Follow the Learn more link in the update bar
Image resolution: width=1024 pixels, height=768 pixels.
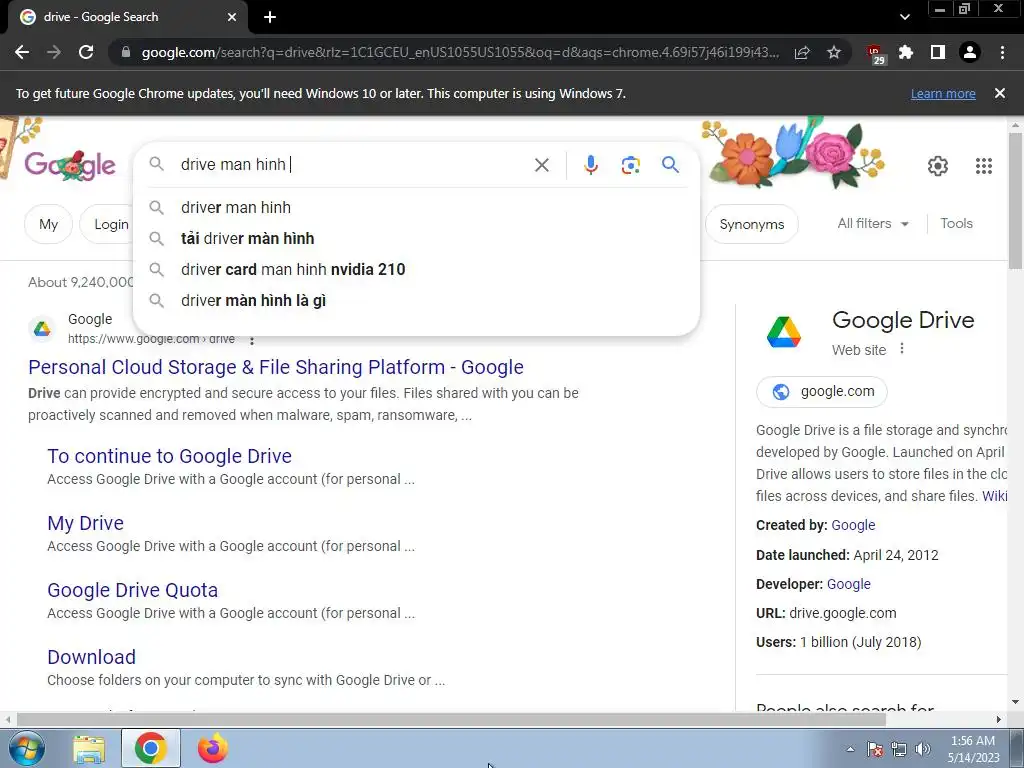pos(943,93)
